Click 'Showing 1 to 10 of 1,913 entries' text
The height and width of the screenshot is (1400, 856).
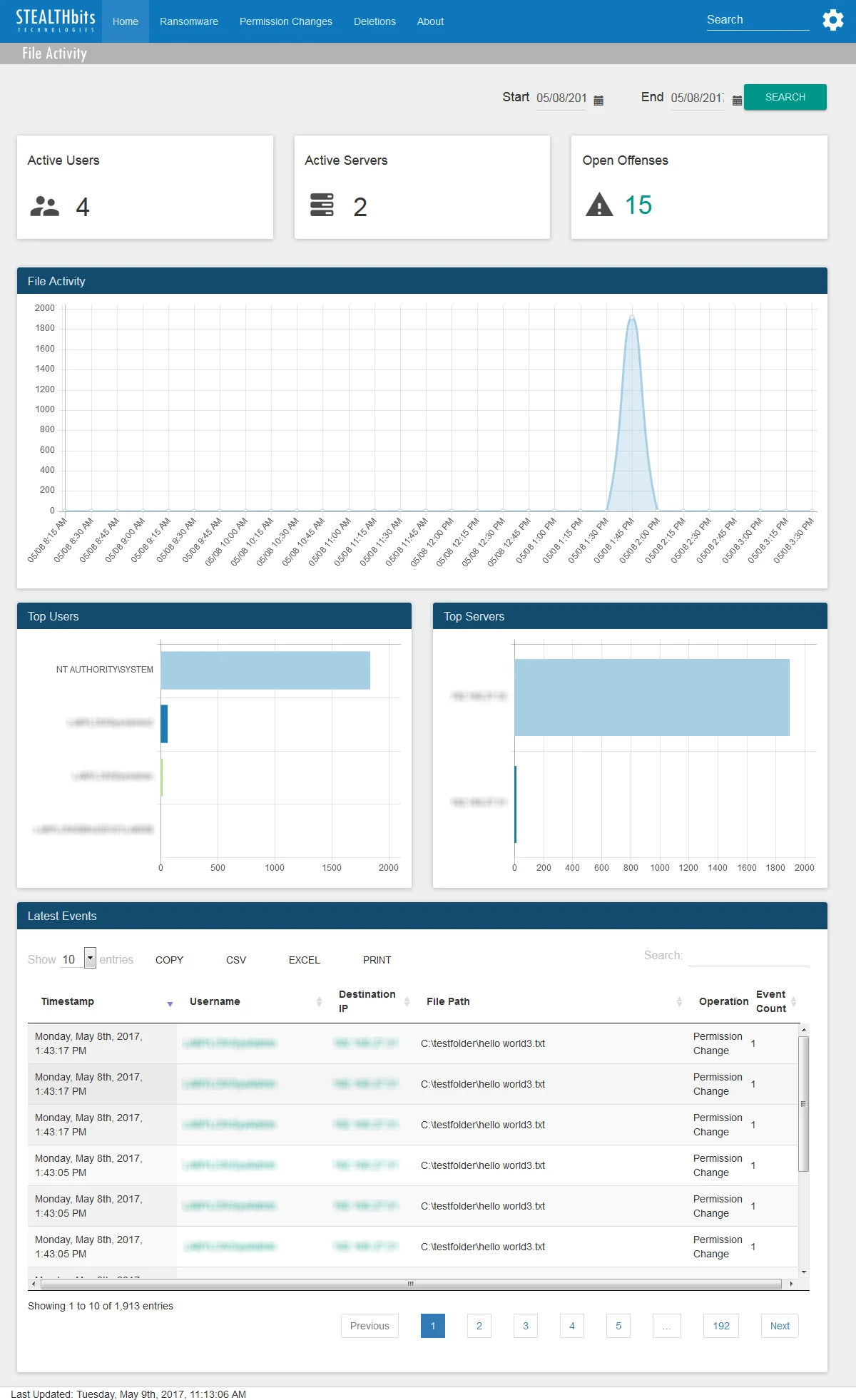point(101,1306)
